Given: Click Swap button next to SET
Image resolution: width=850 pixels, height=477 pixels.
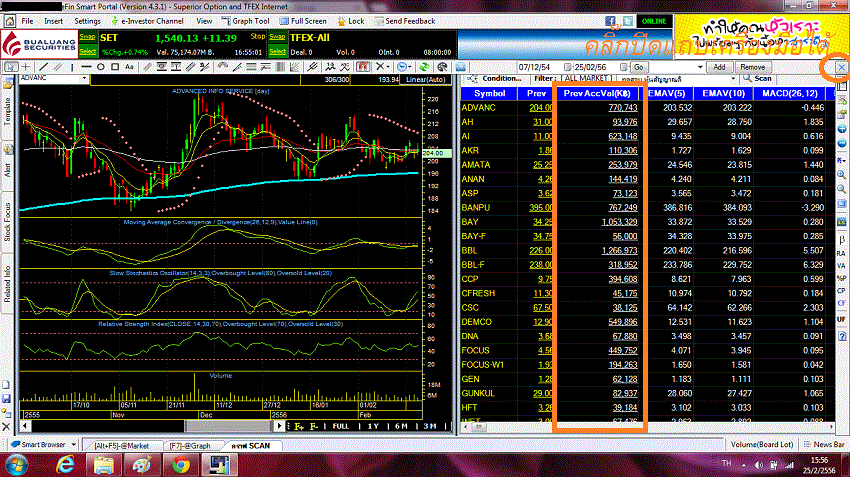Looking at the screenshot, I should [88, 37].
